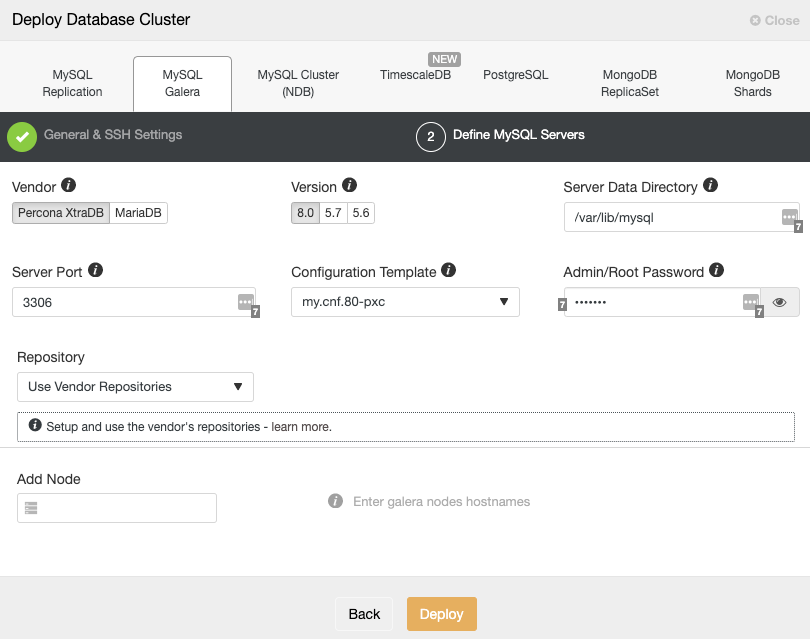Click the Admin/Root Password input field
Screen dimensions: 810x639
tap(662, 302)
